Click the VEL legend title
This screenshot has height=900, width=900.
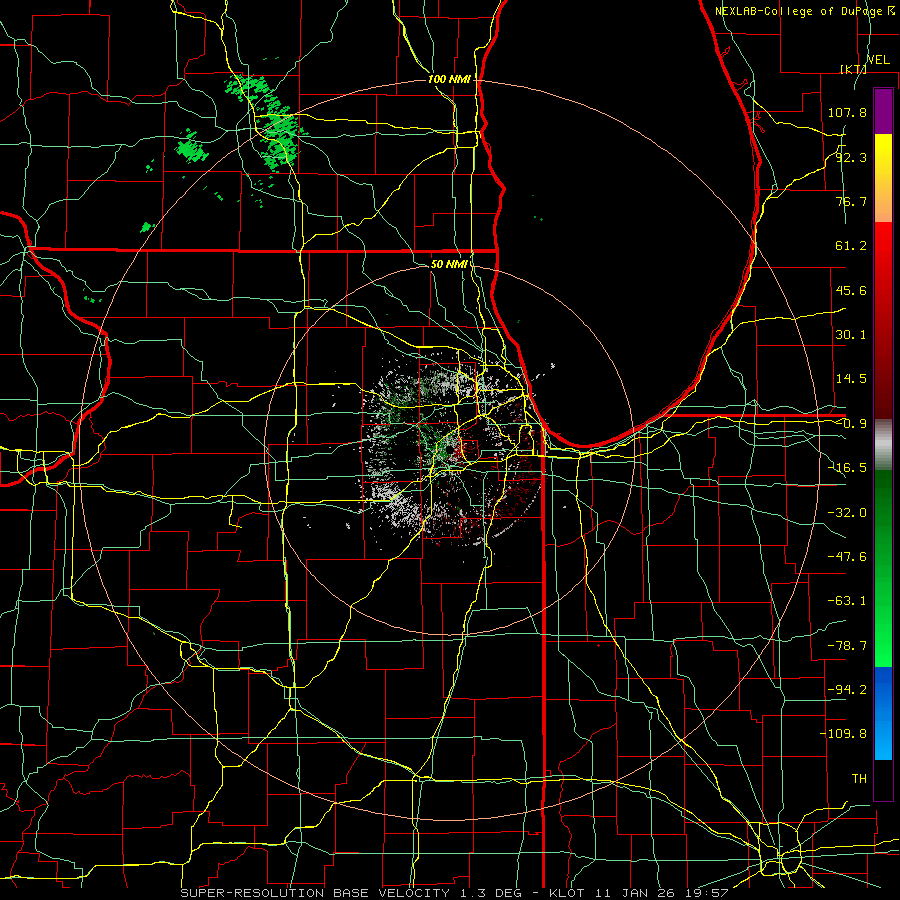[x=878, y=60]
